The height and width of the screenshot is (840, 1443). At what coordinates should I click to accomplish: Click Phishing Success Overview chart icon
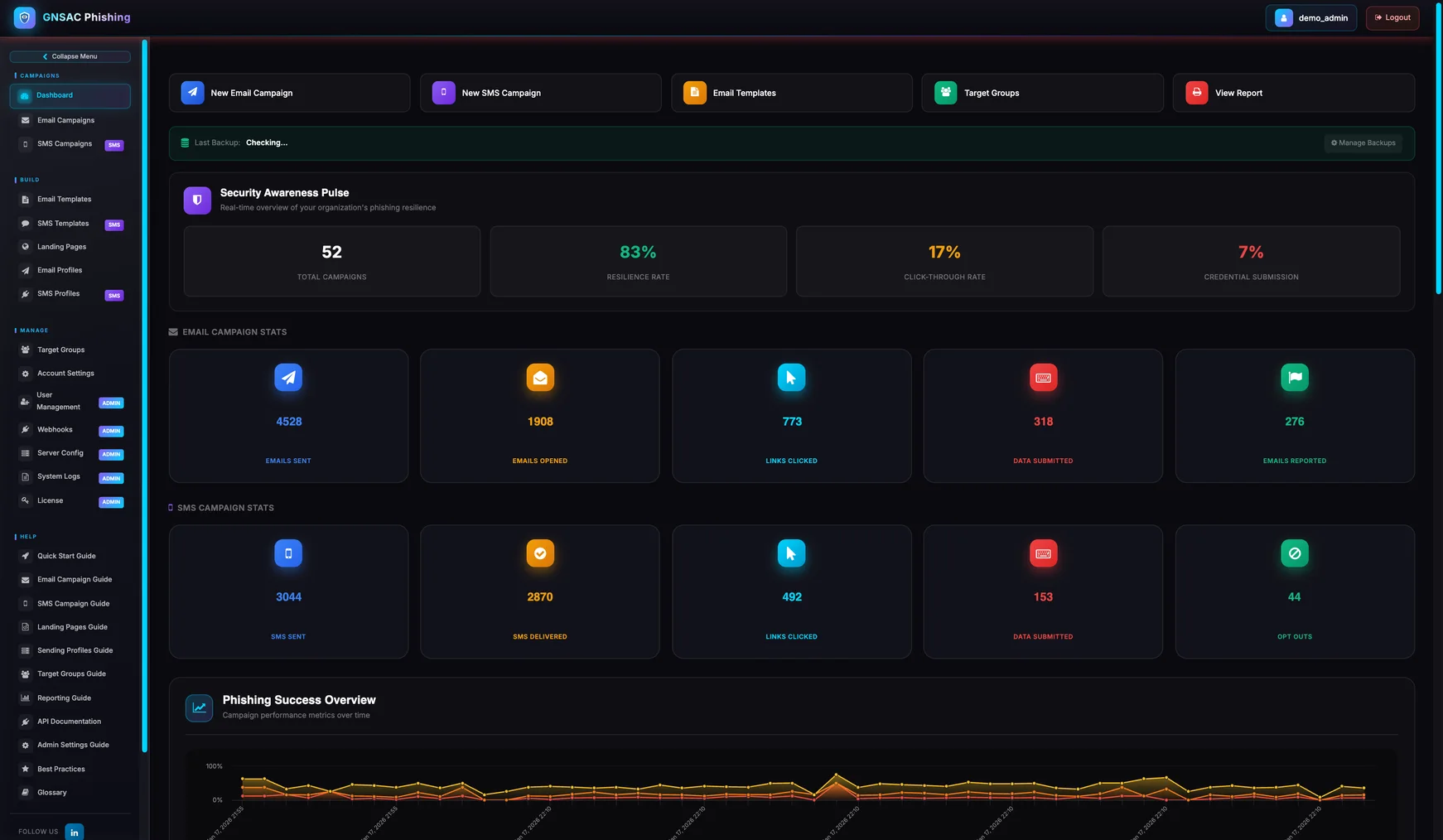(199, 708)
